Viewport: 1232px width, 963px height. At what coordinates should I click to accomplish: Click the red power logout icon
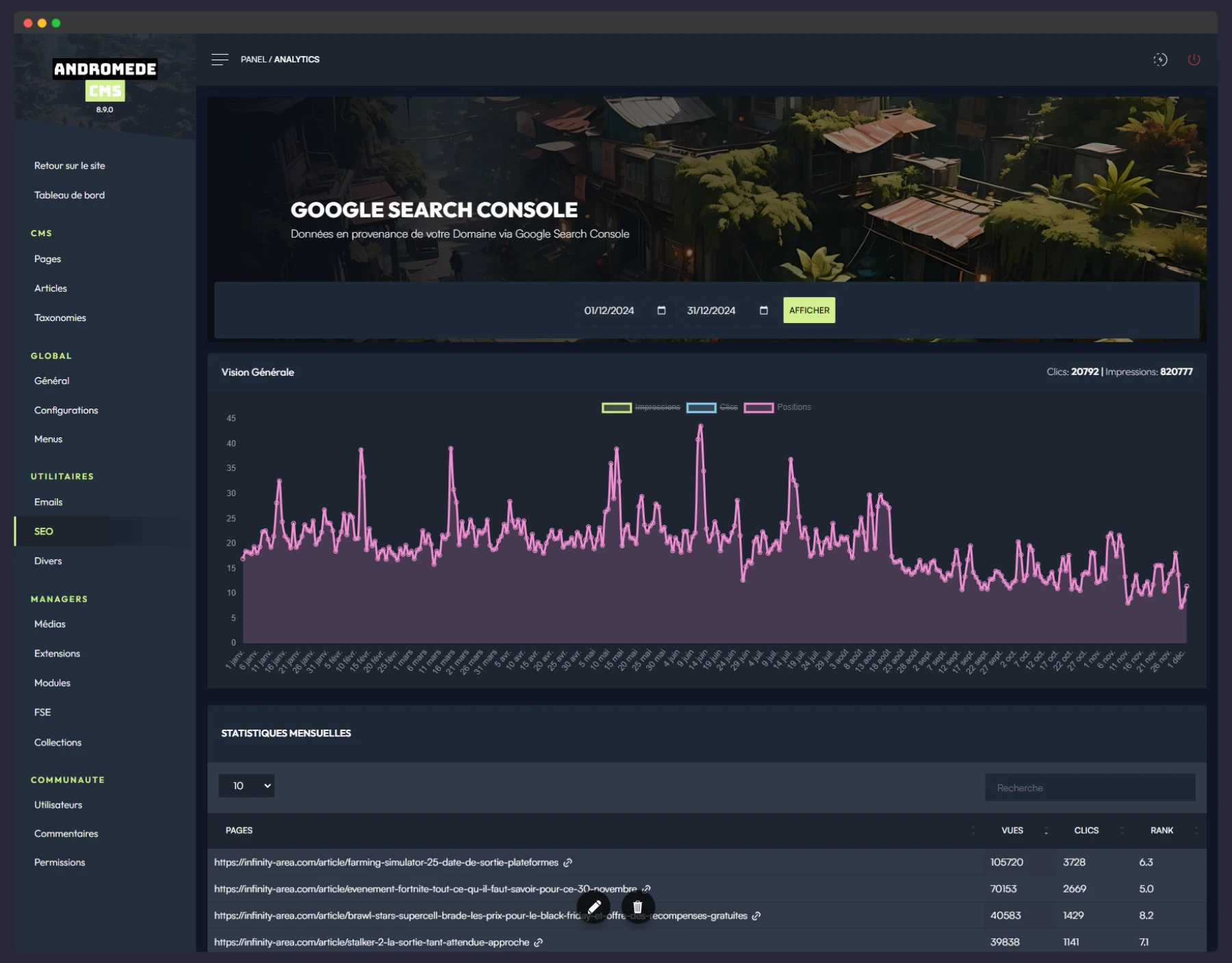(x=1194, y=60)
